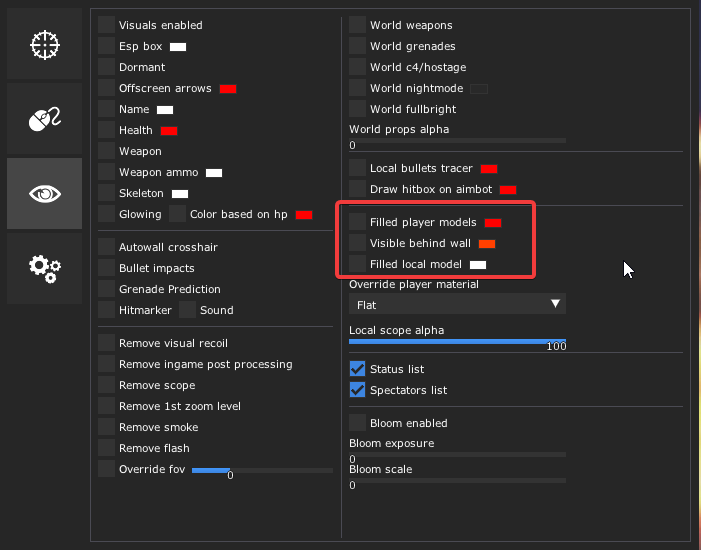Viewport: 701px width, 550px height.
Task: Uncheck the Spectators list checkbox
Action: pyautogui.click(x=358, y=390)
